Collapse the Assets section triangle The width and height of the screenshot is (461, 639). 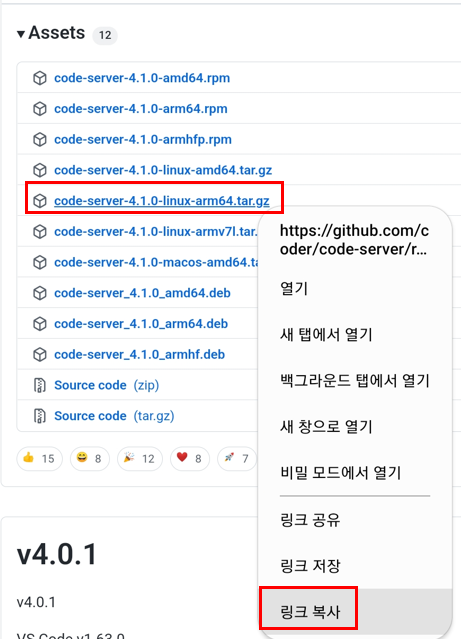(x=21, y=34)
